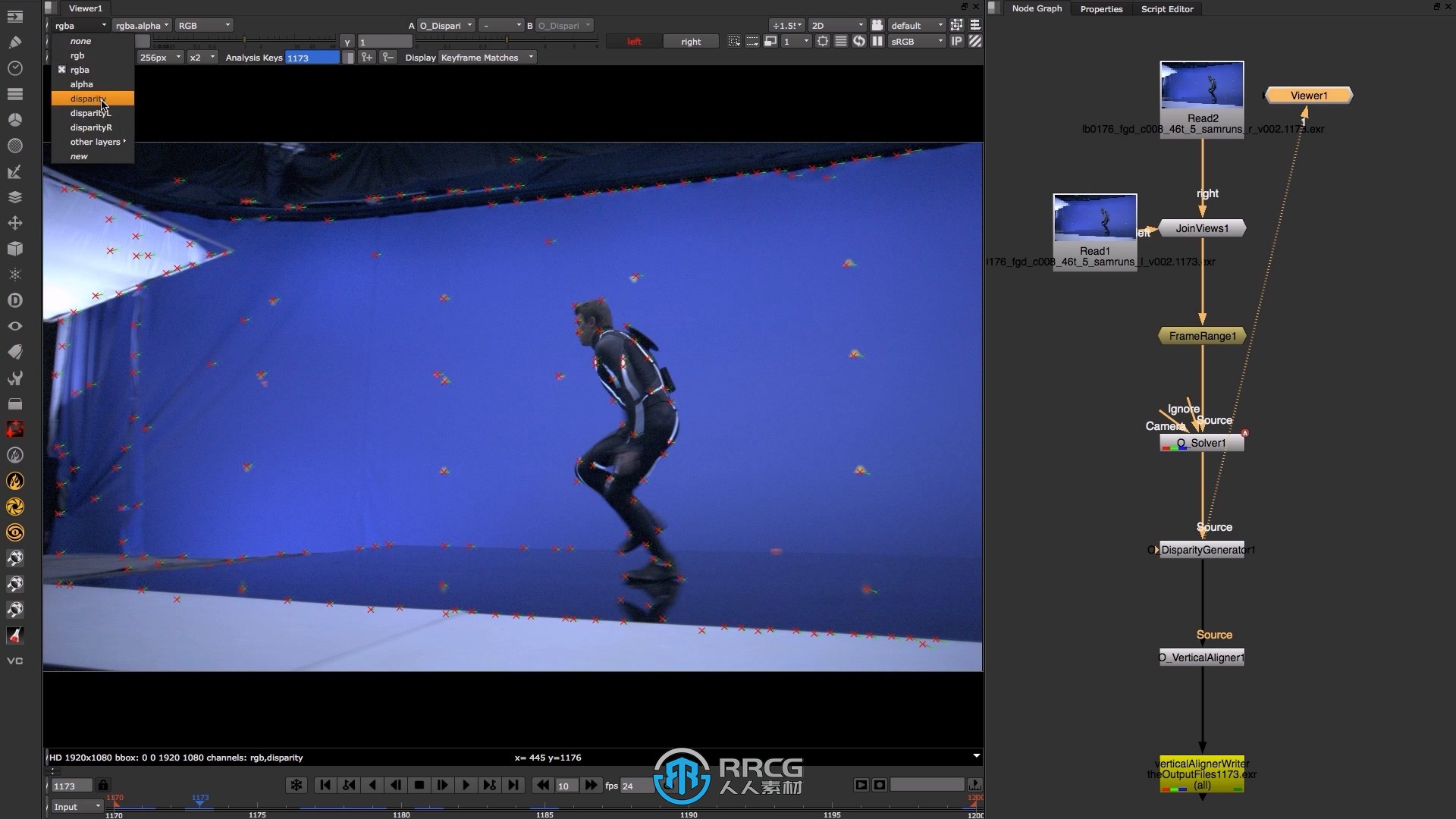This screenshot has width=1456, height=819.
Task: Play backward
Action: click(372, 785)
